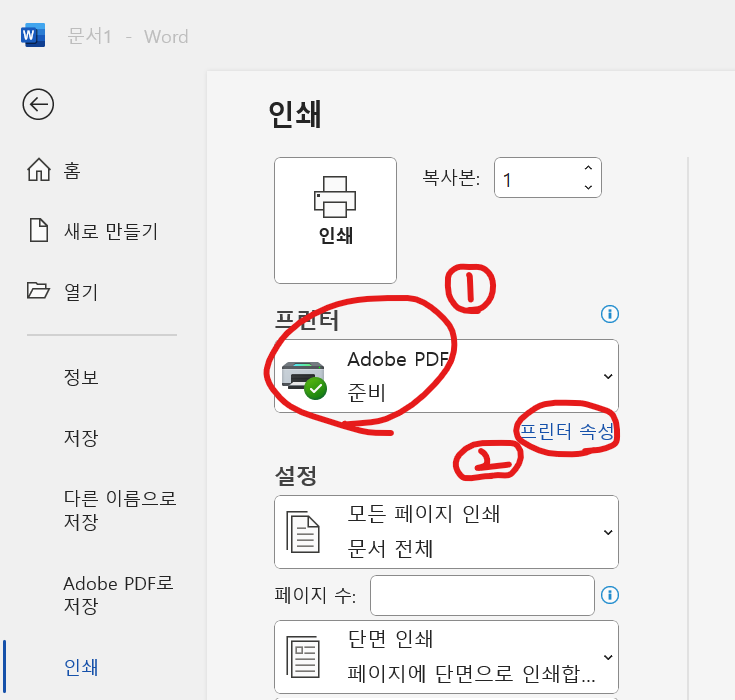This screenshot has height=700, width=735.
Task: Click the 설정 section heading
Action: click(x=295, y=475)
